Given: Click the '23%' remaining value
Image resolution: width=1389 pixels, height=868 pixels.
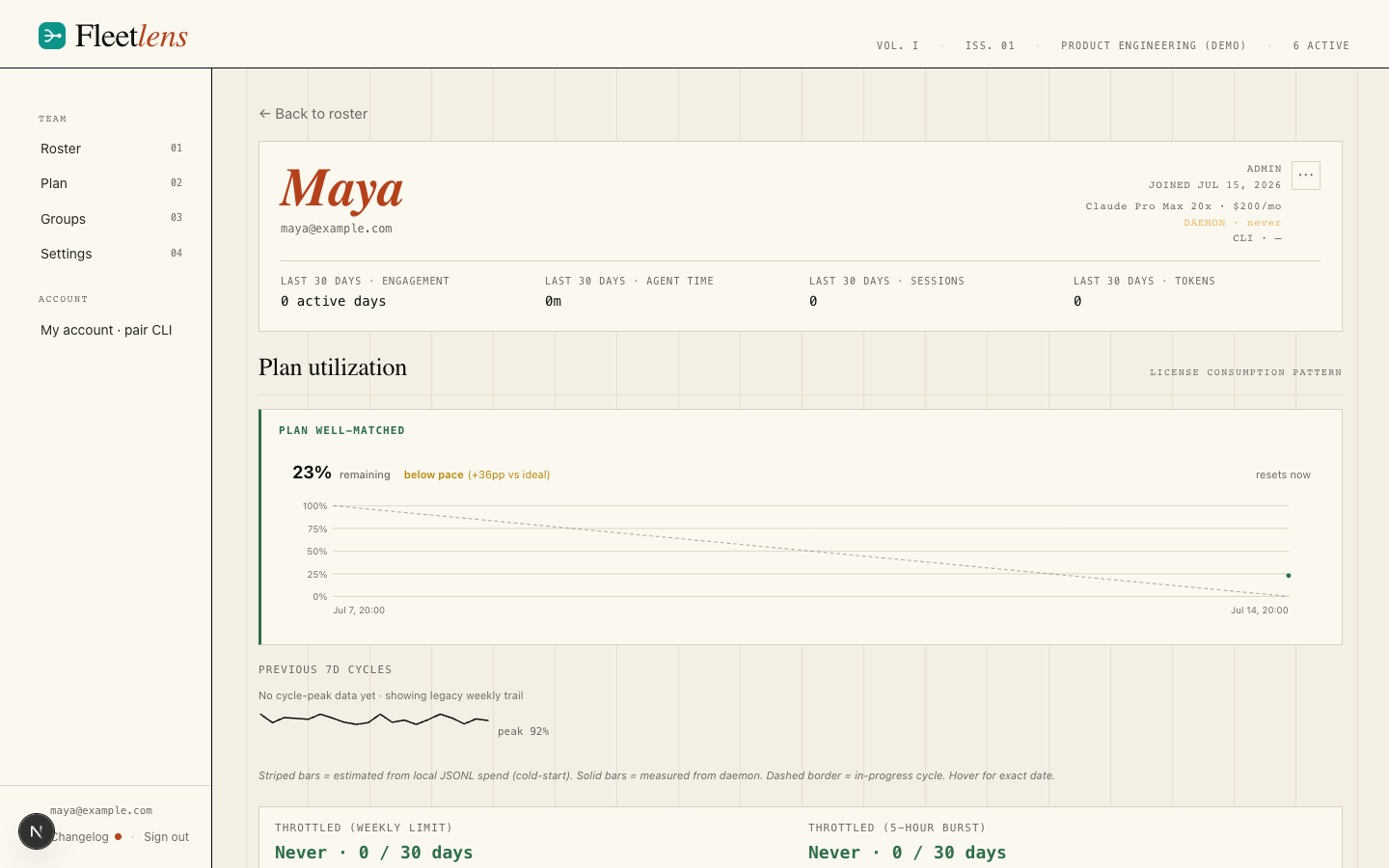Looking at the screenshot, I should pyautogui.click(x=312, y=472).
